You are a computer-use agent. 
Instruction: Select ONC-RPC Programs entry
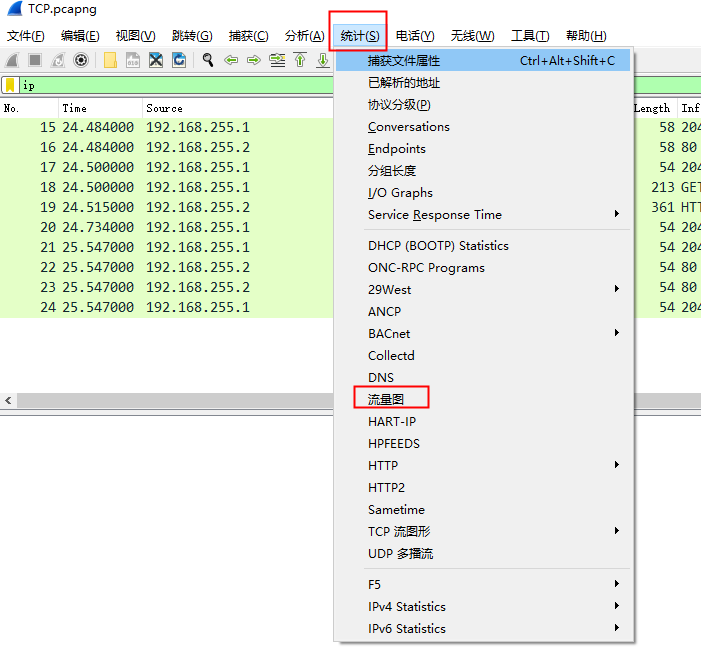pyautogui.click(x=483, y=267)
